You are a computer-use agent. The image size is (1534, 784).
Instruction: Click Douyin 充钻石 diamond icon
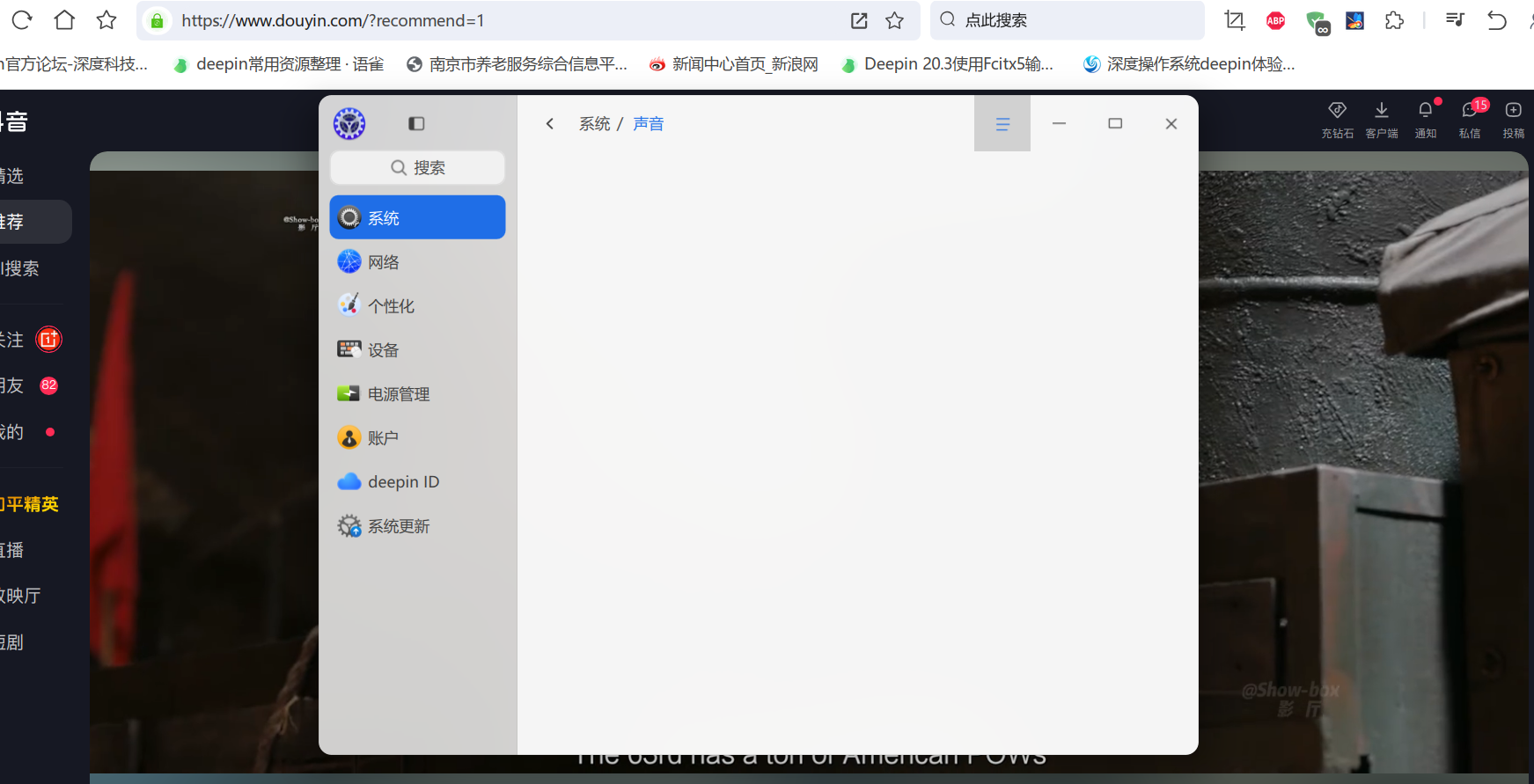pos(1338,110)
